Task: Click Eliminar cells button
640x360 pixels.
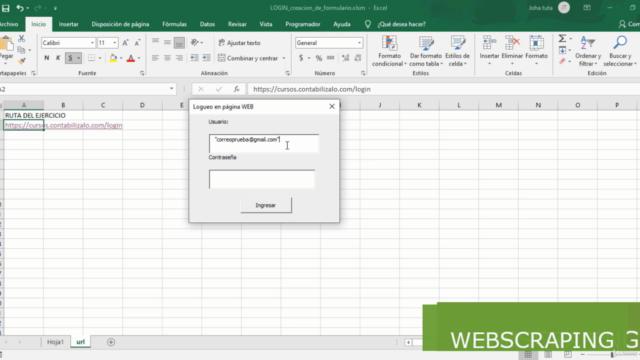Action: point(512,51)
